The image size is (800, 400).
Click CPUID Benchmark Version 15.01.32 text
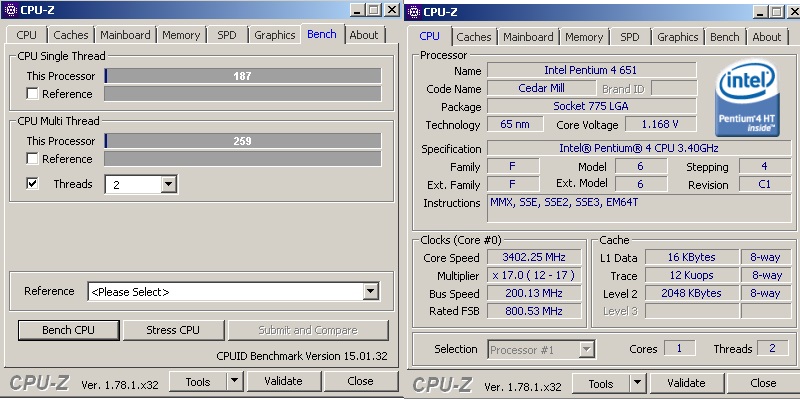pos(302,356)
